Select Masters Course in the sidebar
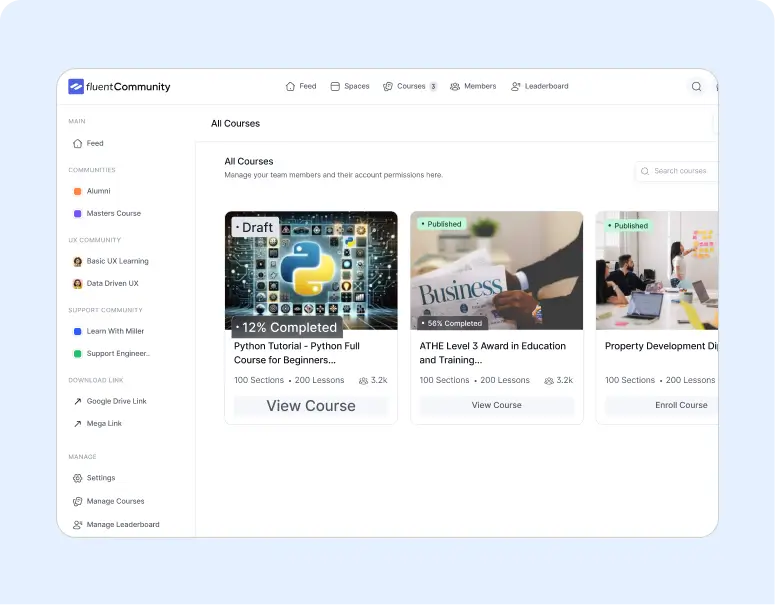Screen dimensions: 775x605 [113, 213]
